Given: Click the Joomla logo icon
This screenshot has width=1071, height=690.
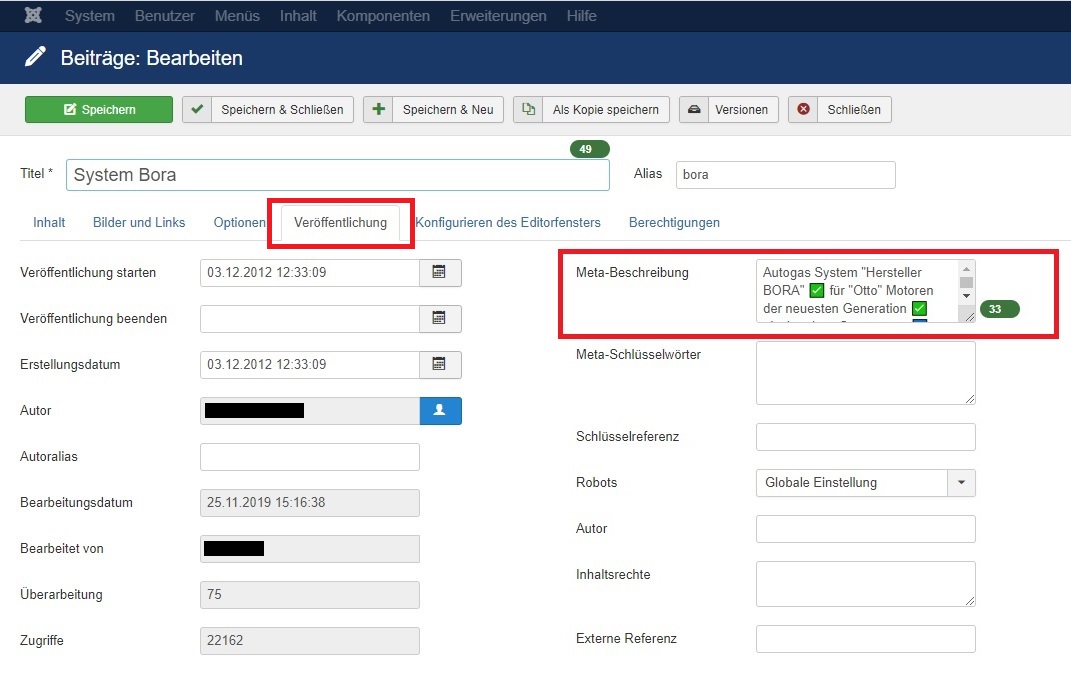Looking at the screenshot, I should [33, 16].
